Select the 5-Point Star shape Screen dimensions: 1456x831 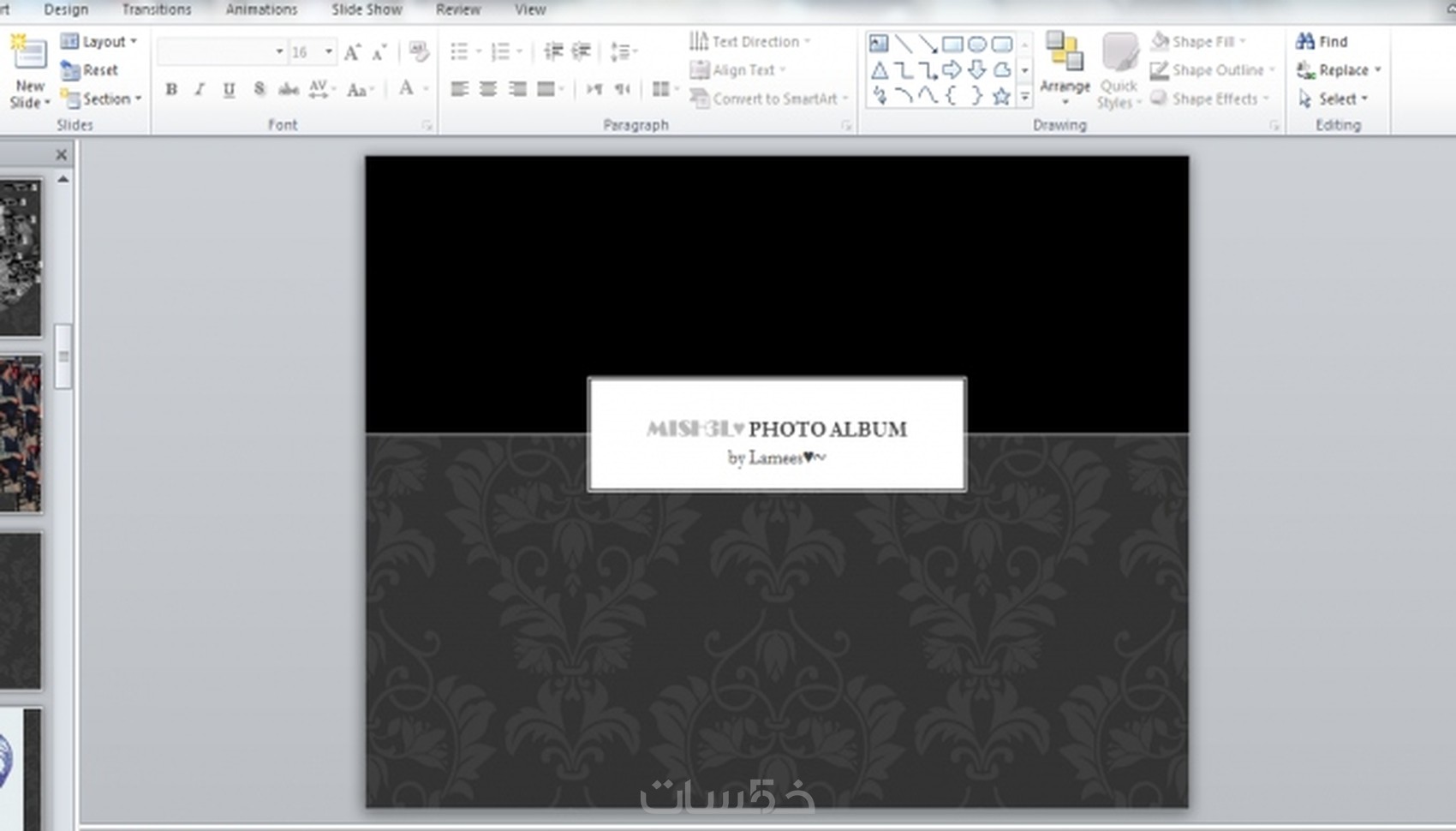pos(1001,96)
